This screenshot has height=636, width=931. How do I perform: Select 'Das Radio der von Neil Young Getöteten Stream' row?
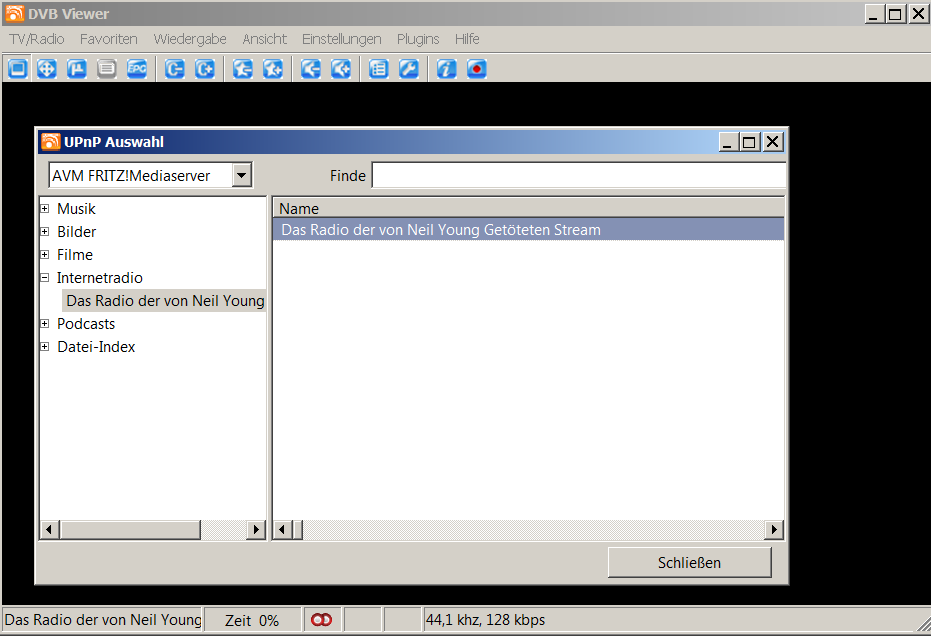[x=528, y=230]
